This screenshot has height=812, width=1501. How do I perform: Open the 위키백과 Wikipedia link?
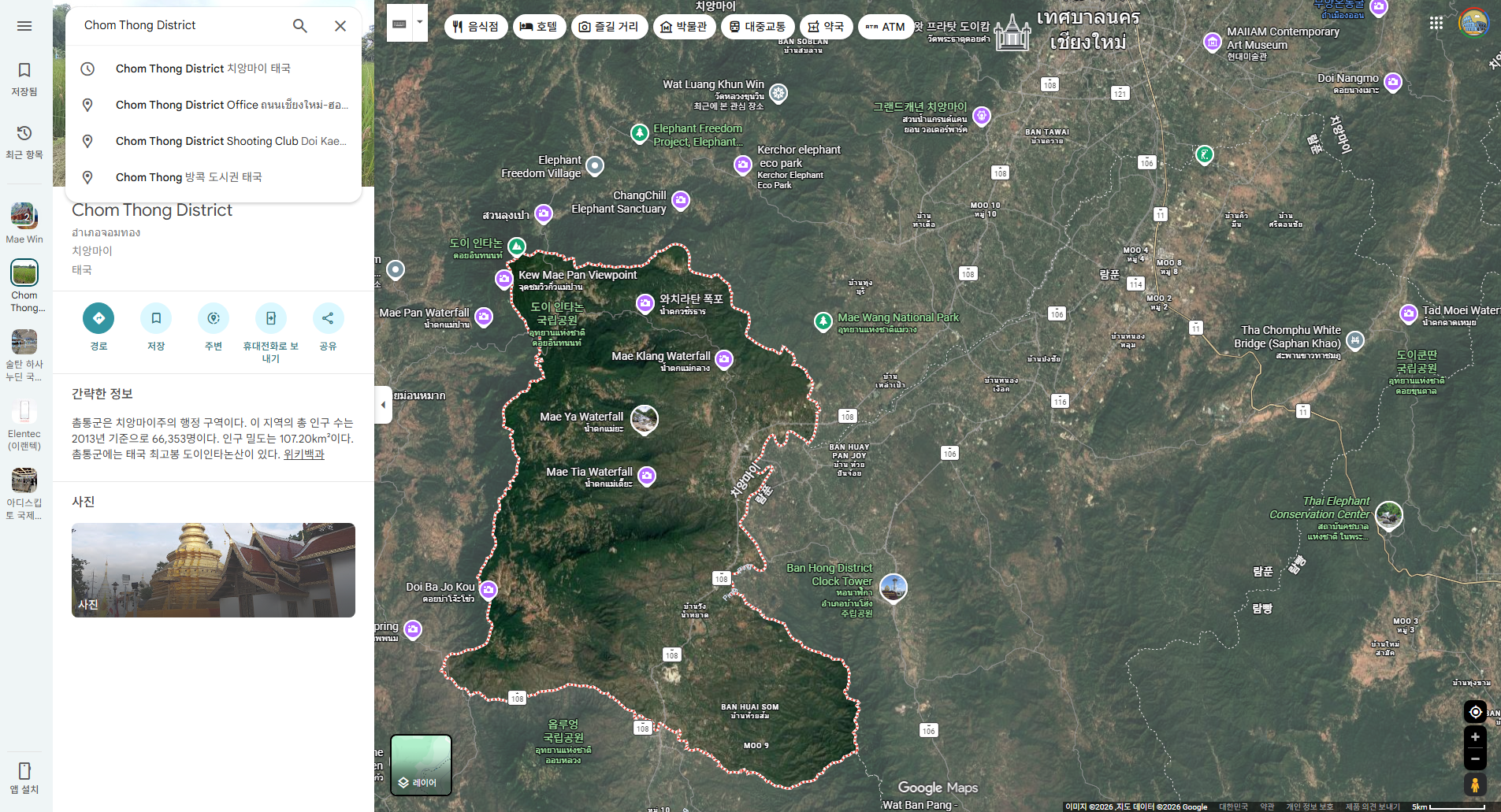pyautogui.click(x=304, y=454)
